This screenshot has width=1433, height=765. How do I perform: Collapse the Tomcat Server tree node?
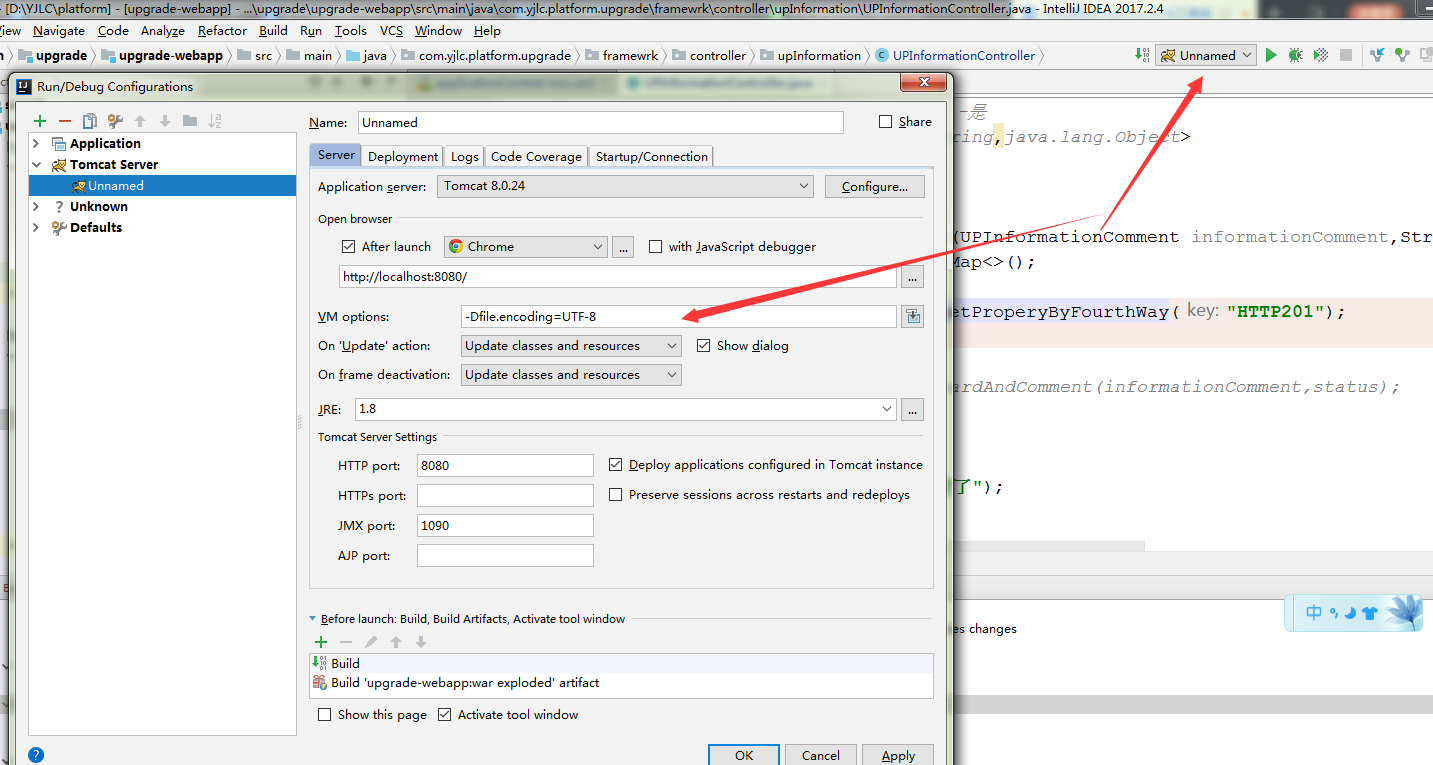coord(37,164)
